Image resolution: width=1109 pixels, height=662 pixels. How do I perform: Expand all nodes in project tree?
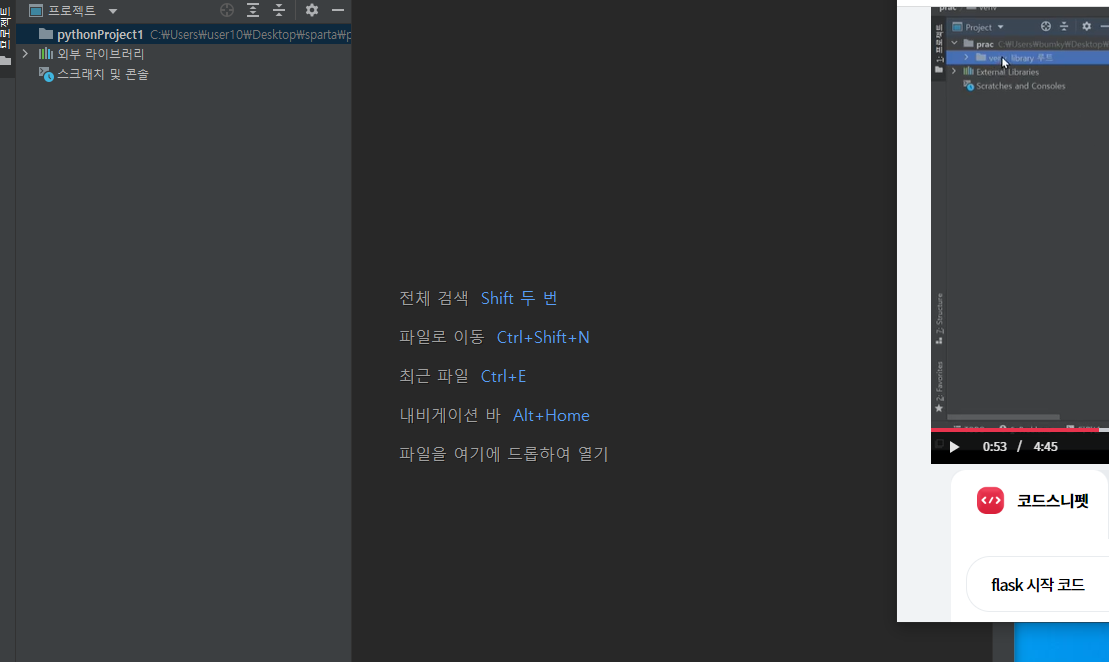(x=252, y=10)
